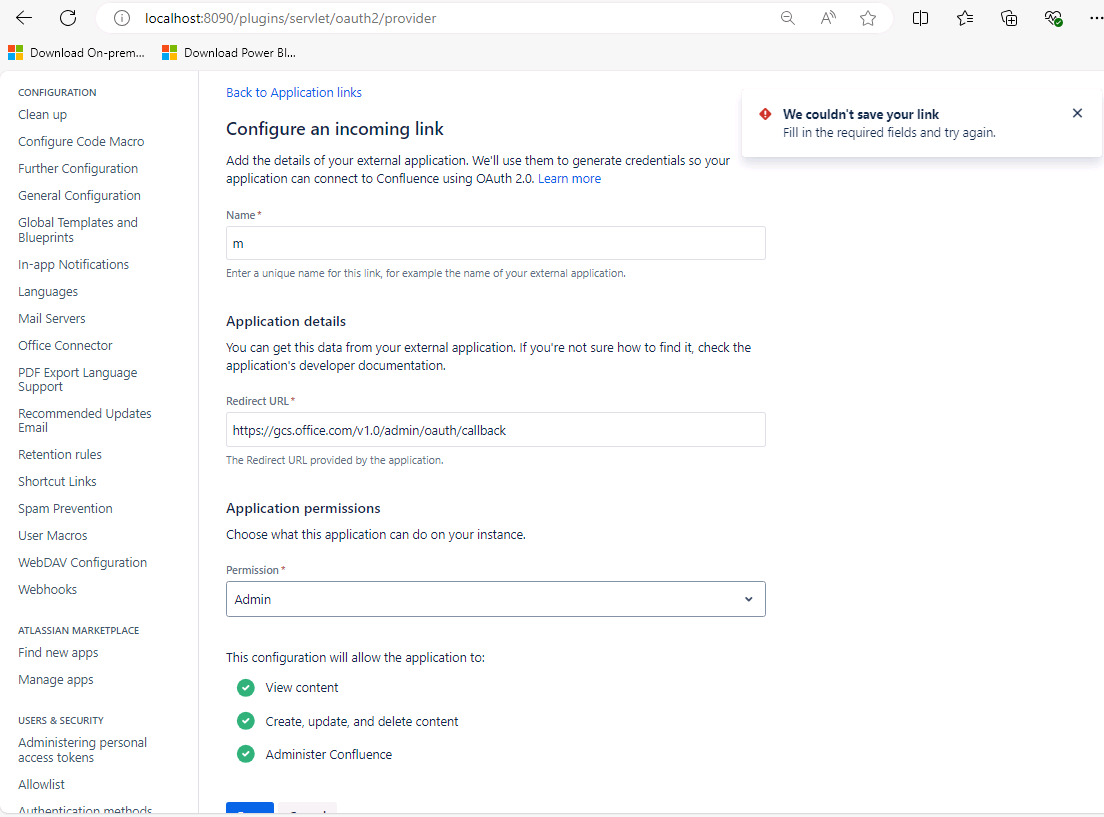Open PDF Export Language Support

click(x=78, y=380)
